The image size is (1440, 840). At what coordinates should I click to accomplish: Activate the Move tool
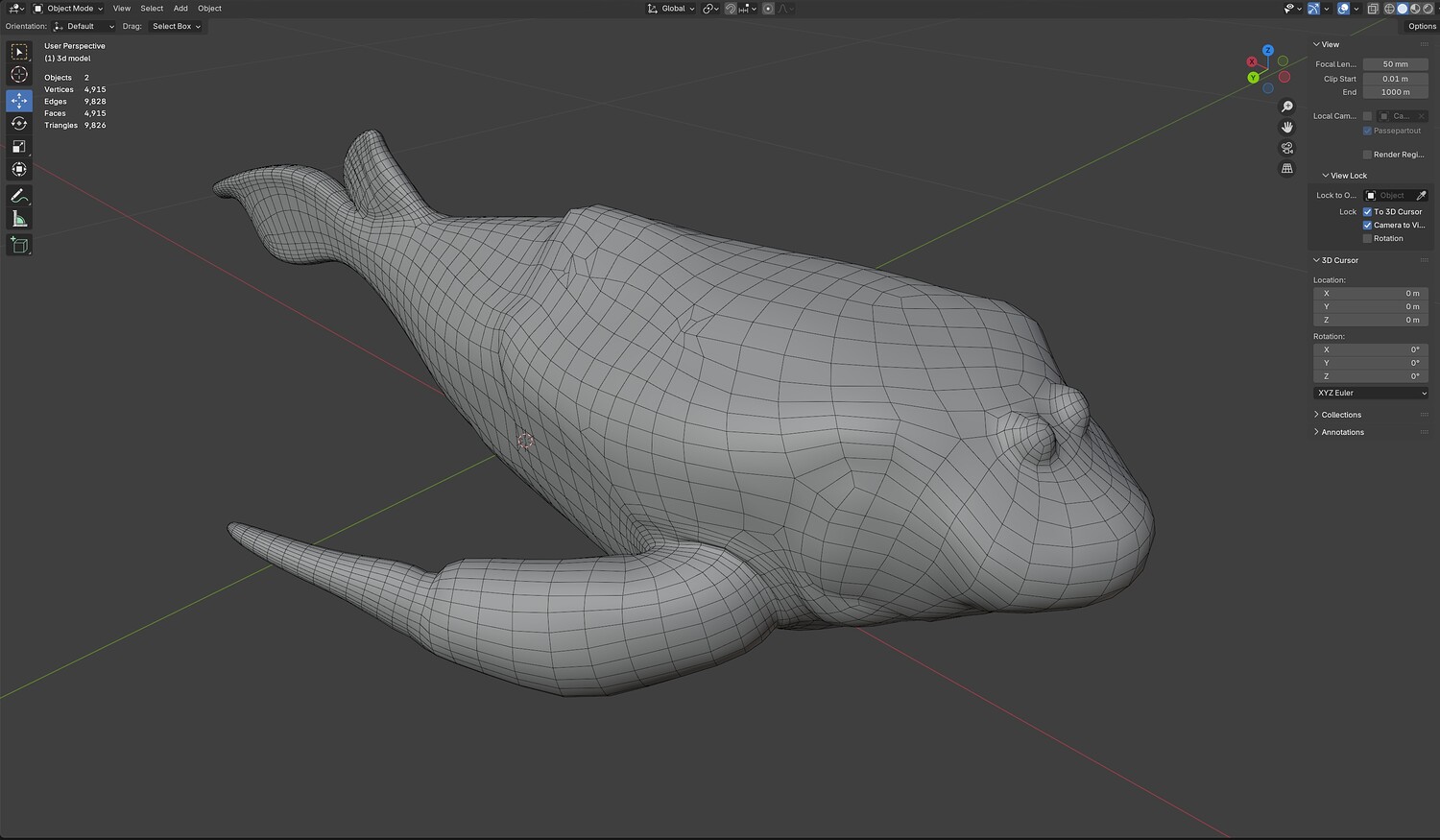click(19, 100)
